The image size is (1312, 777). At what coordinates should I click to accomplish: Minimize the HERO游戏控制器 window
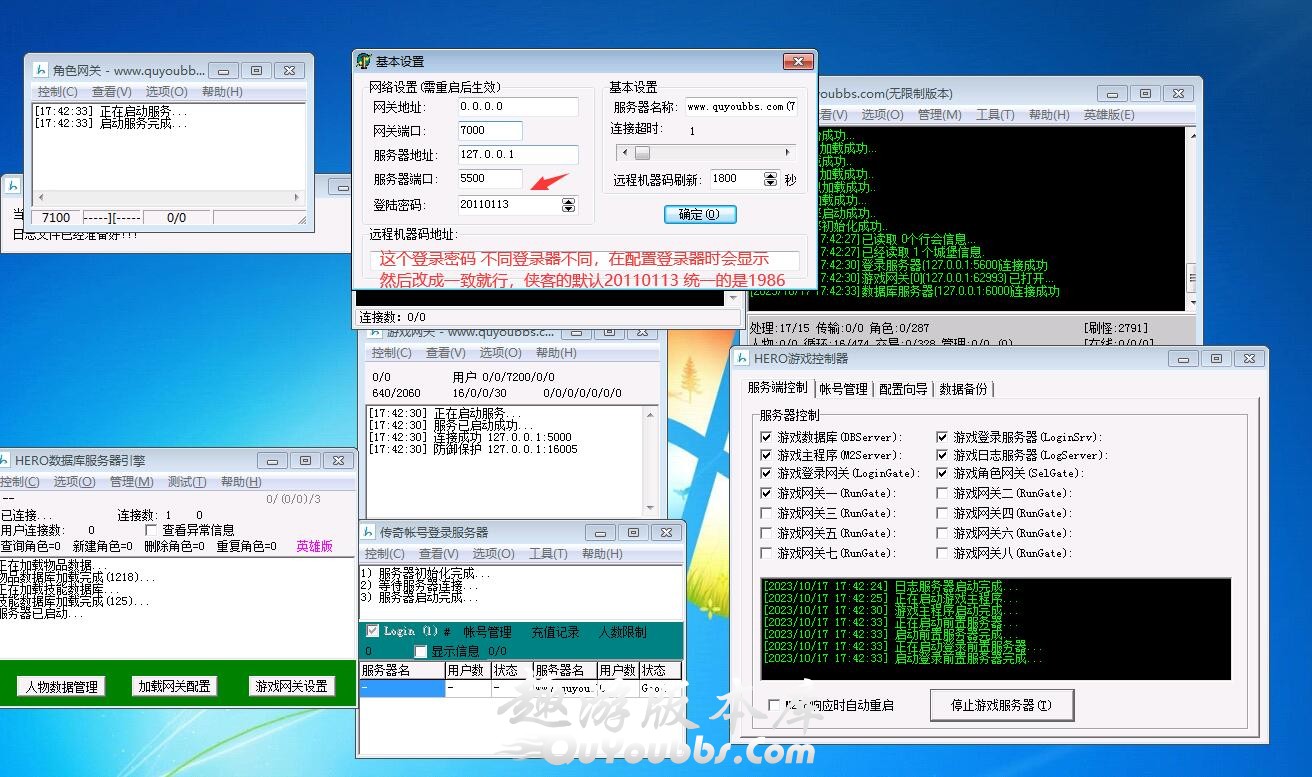[1184, 358]
